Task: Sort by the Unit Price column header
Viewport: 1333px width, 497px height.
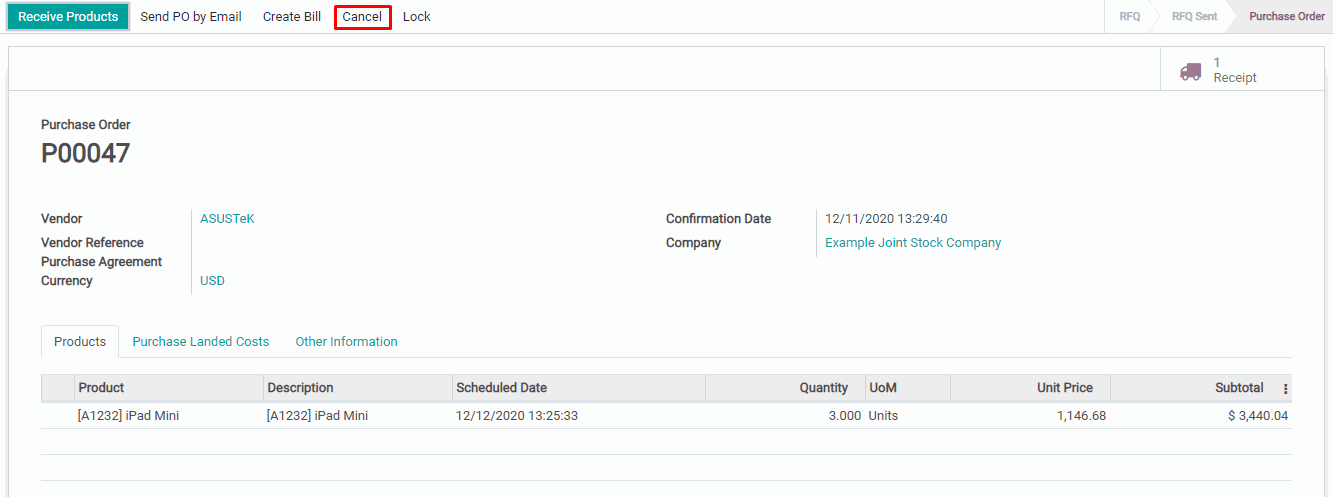Action: 1064,388
